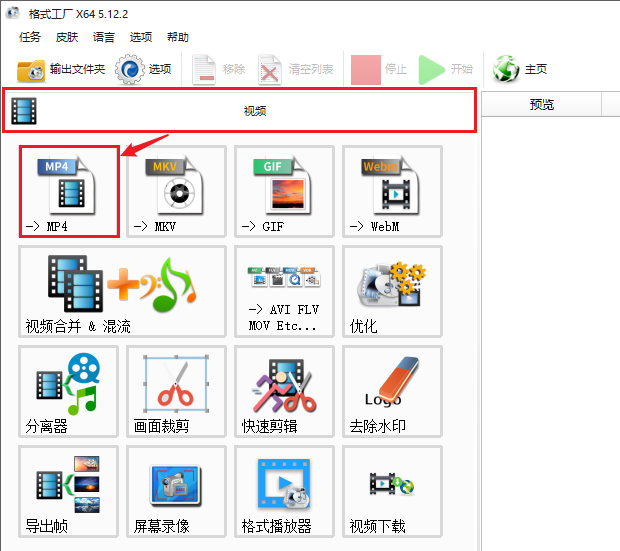Open the 画面裁剪 crop tool
Screen dimensions: 620x551
click(x=176, y=392)
